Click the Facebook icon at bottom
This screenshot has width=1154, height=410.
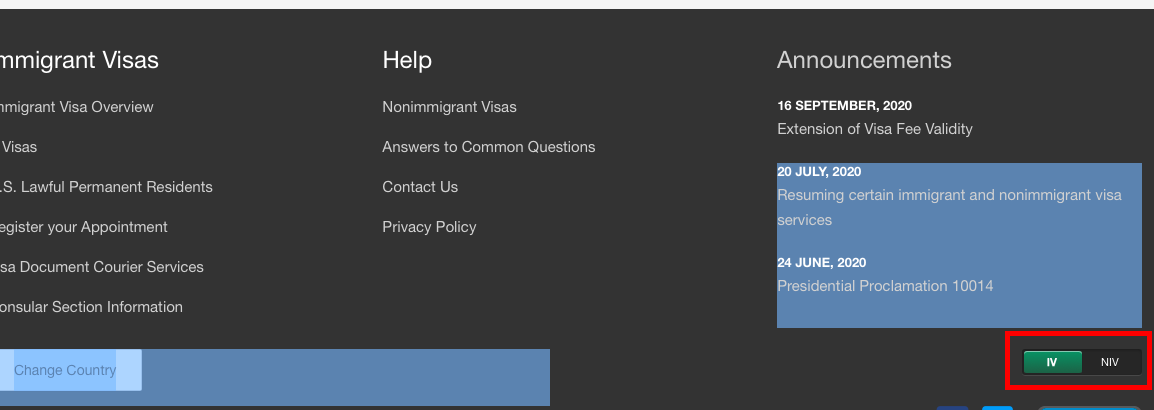(952, 408)
